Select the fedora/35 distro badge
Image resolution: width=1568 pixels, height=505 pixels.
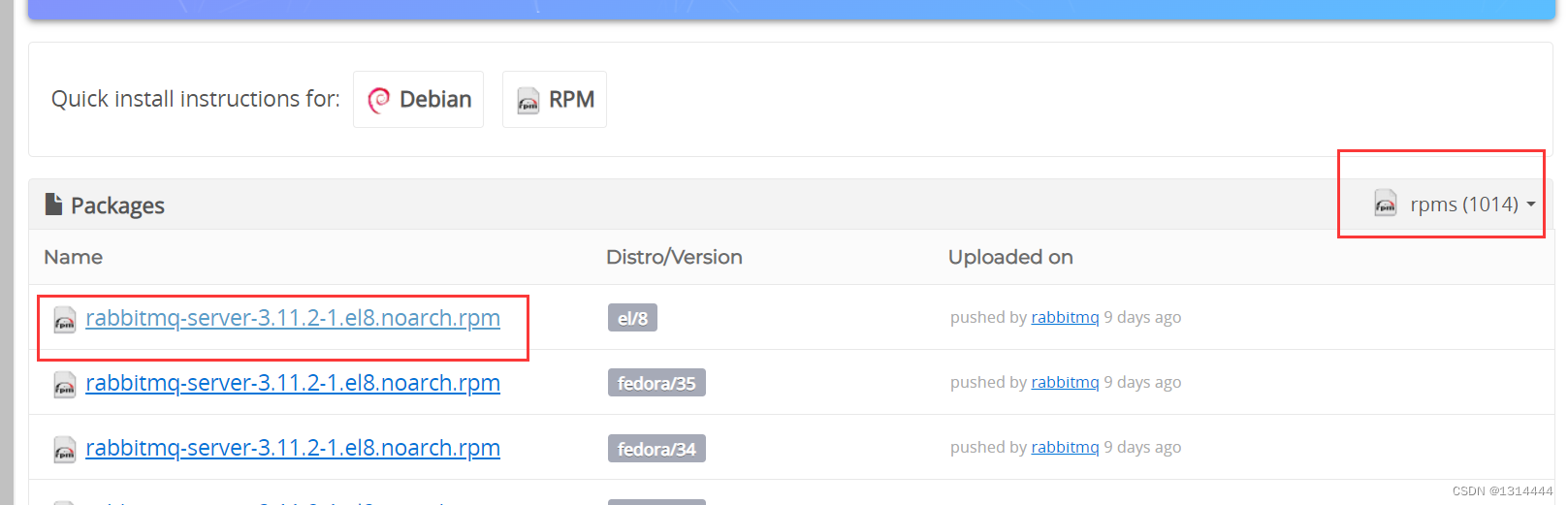[x=656, y=383]
